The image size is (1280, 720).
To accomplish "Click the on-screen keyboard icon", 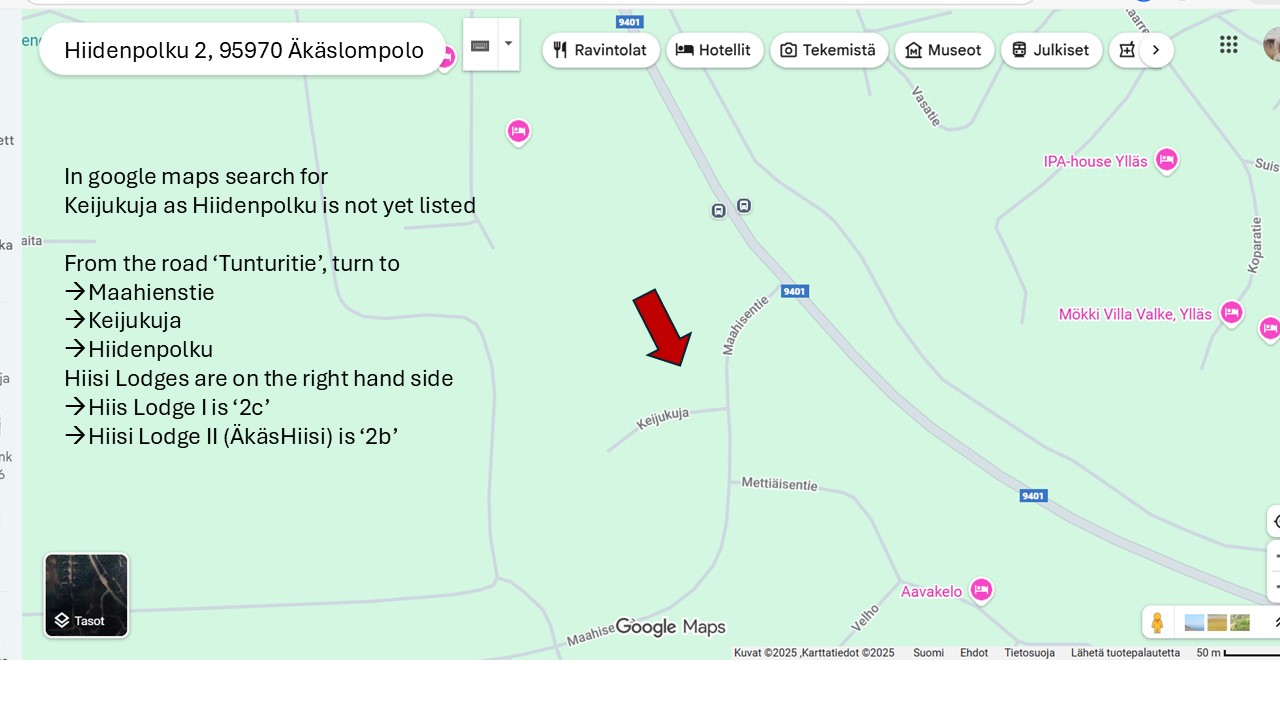I will click(480, 45).
